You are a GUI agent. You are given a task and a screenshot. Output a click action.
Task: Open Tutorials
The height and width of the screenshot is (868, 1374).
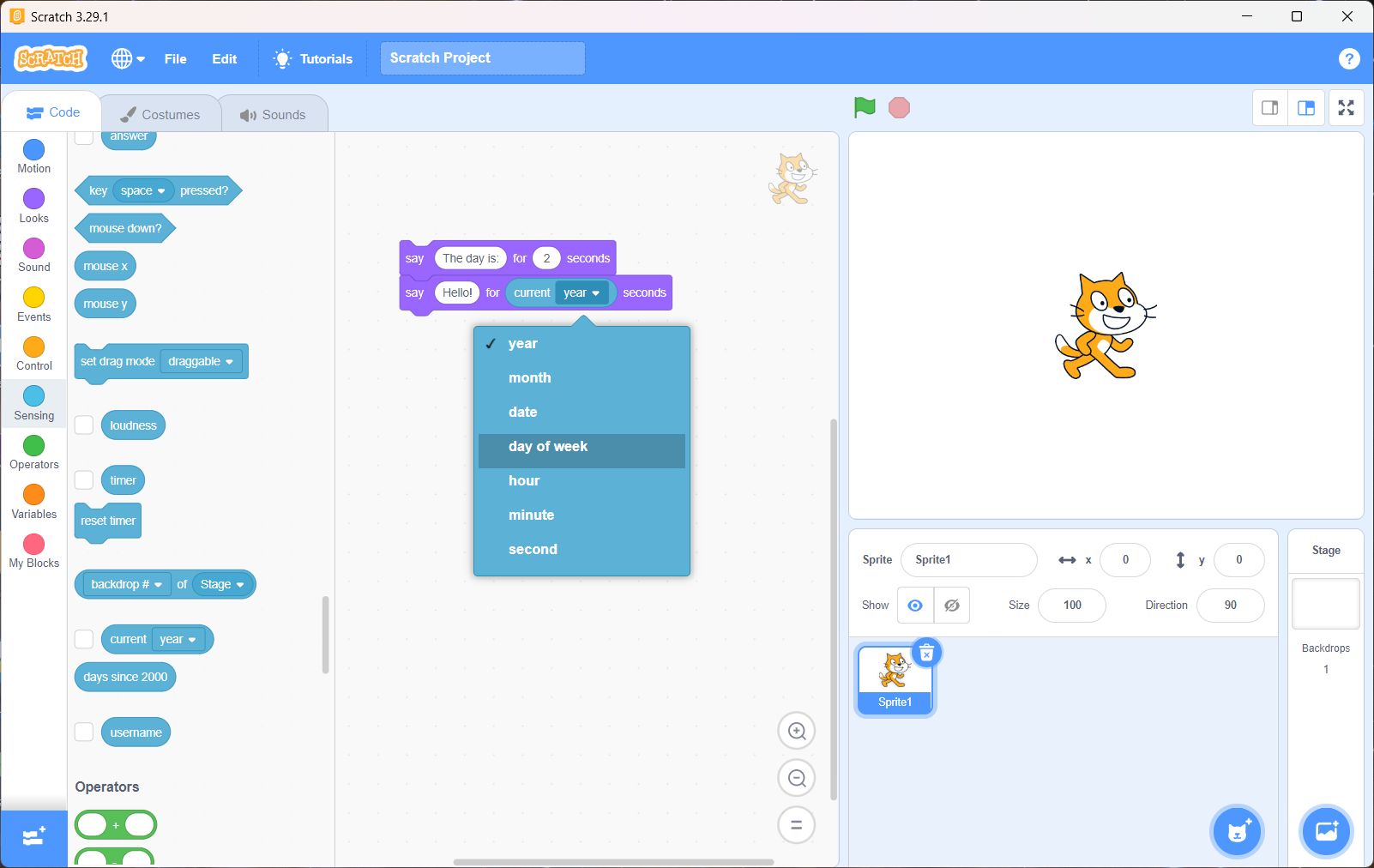(313, 58)
